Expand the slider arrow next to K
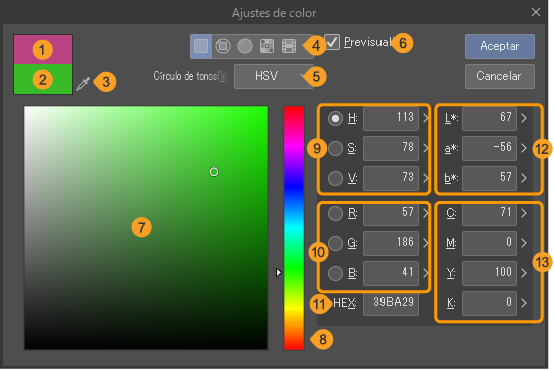This screenshot has width=554, height=370. click(524, 303)
